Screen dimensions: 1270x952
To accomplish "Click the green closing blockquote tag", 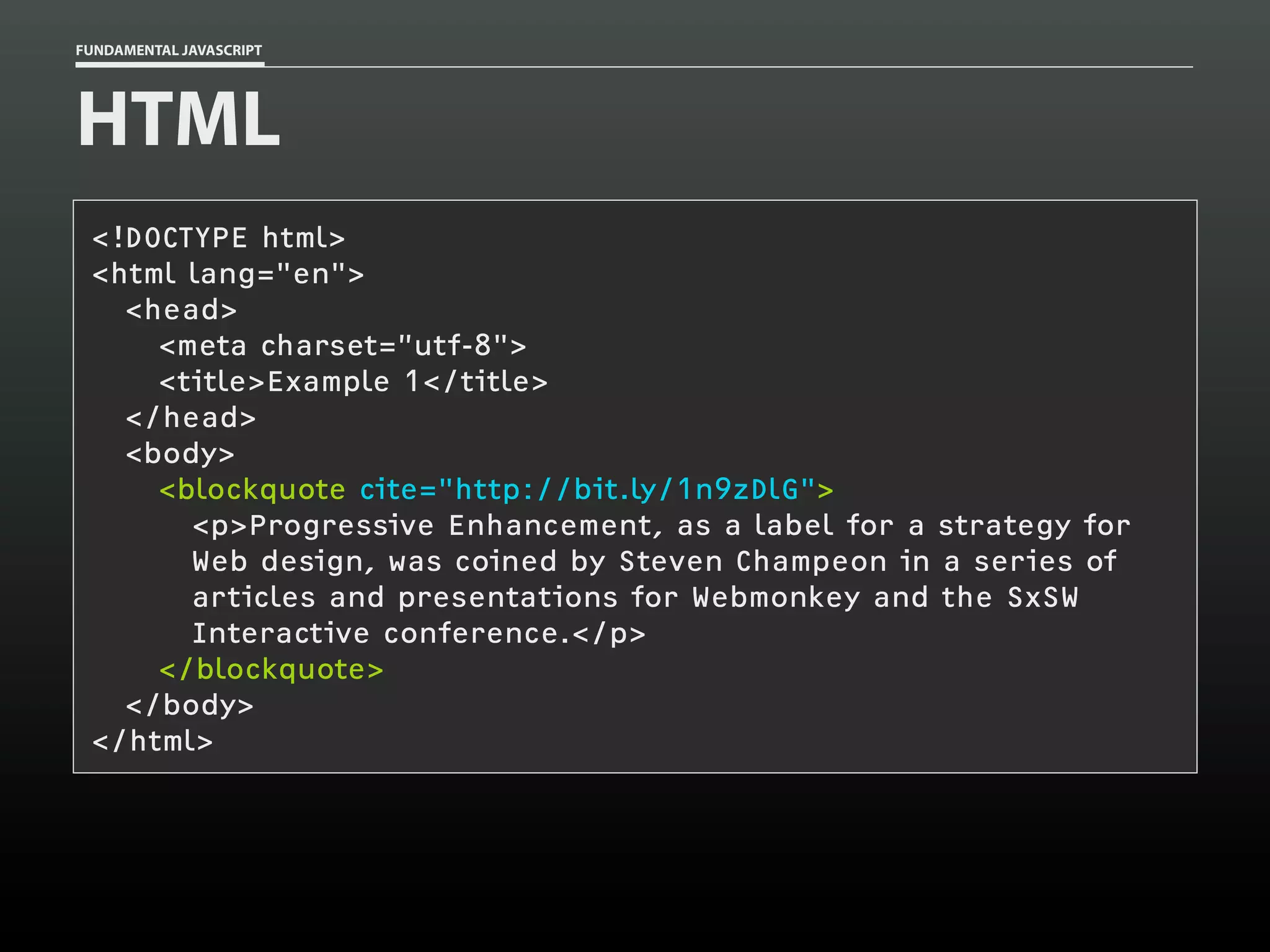I will click(x=272, y=670).
